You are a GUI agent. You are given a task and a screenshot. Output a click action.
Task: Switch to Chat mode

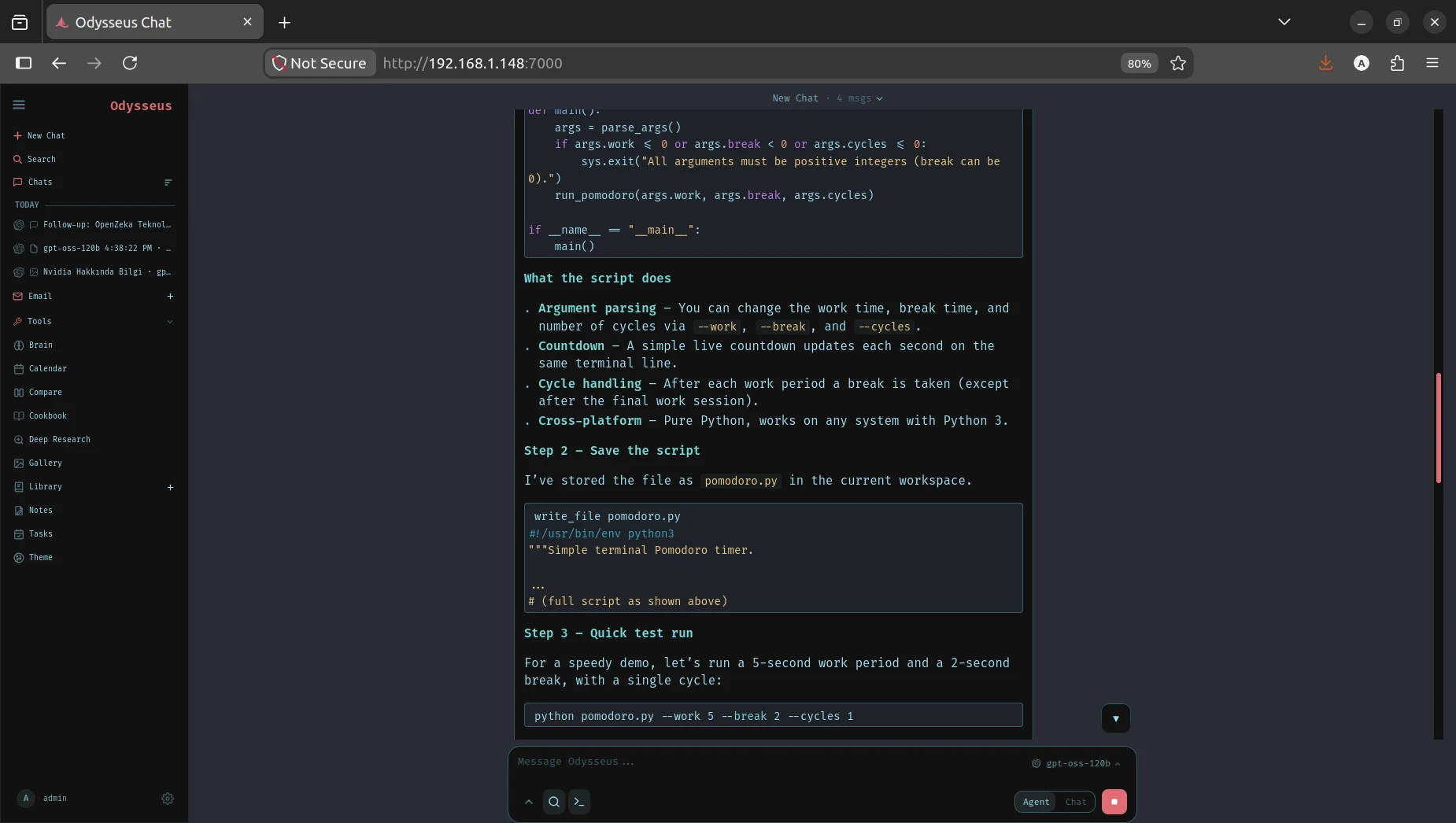pyautogui.click(x=1076, y=802)
